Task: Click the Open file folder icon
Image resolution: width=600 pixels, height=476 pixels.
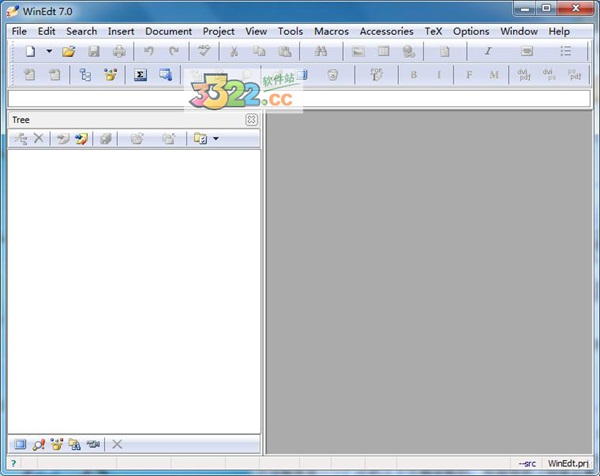Action: (x=69, y=51)
